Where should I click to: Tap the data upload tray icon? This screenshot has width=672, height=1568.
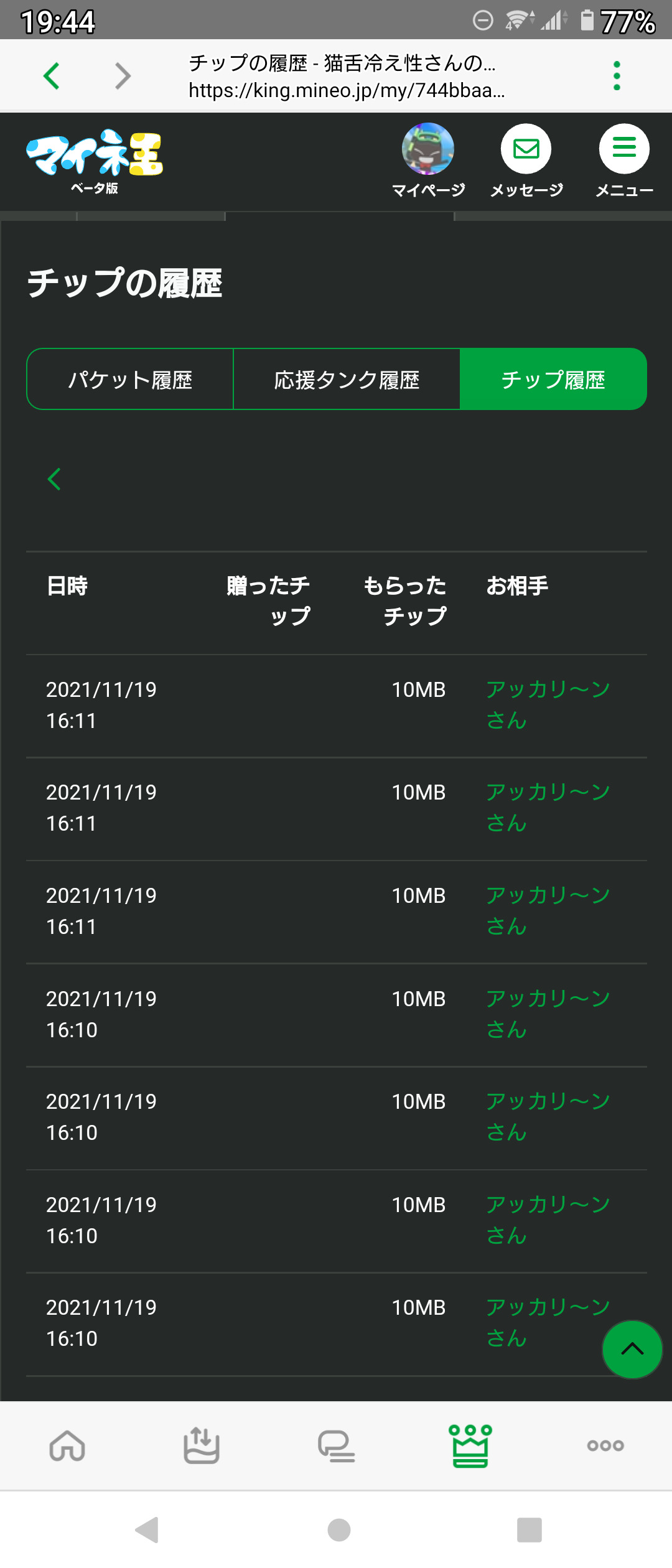tap(202, 1445)
